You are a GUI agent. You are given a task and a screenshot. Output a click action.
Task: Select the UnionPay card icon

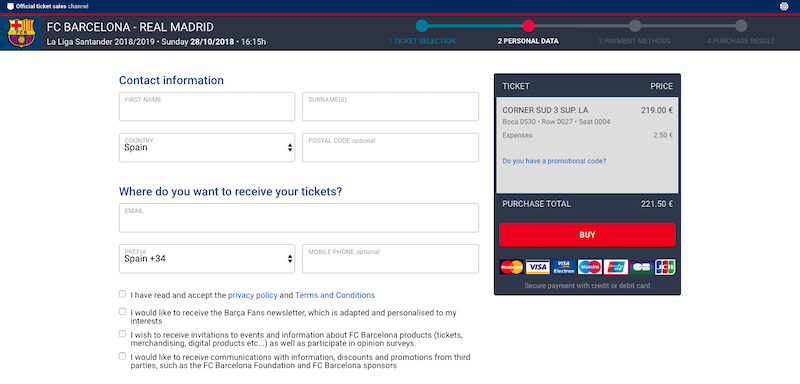615,267
